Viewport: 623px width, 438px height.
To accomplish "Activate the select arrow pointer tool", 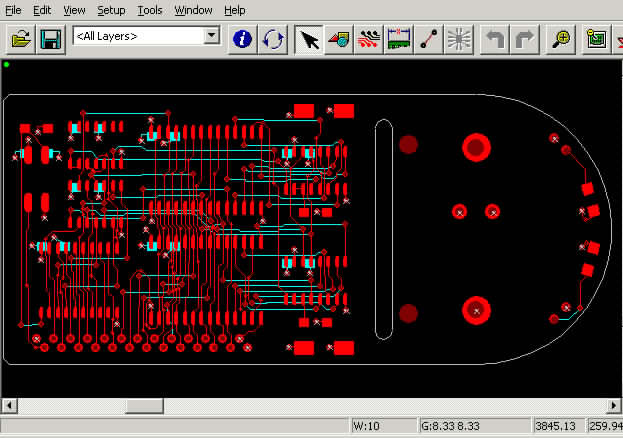I will tap(310, 39).
